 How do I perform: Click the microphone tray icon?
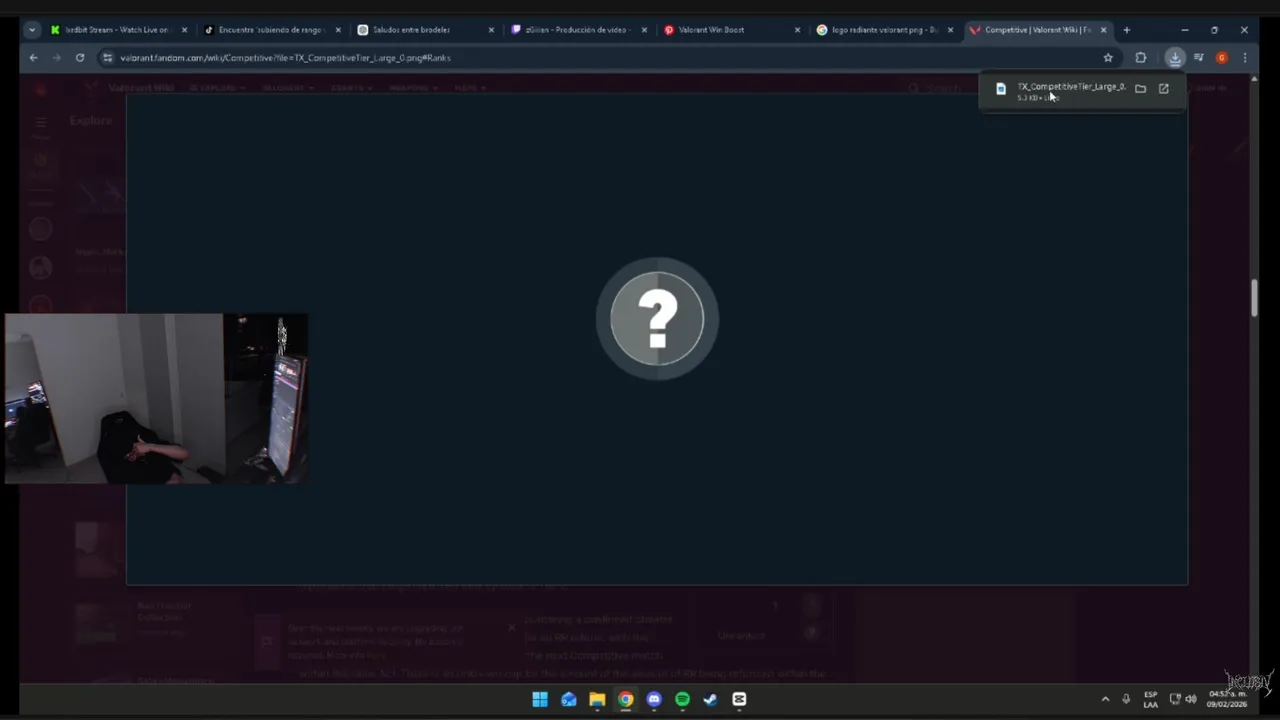(1126, 699)
